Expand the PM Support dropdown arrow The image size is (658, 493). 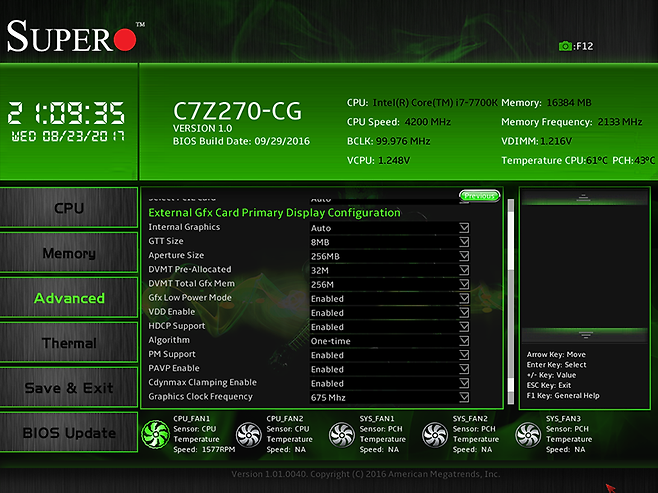(464, 355)
